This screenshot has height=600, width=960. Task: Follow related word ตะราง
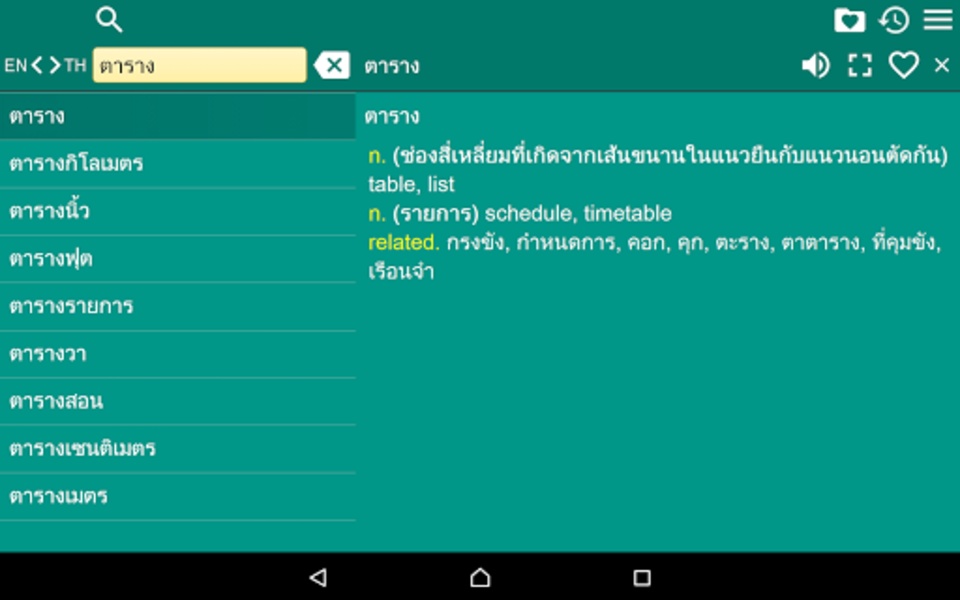coord(741,243)
